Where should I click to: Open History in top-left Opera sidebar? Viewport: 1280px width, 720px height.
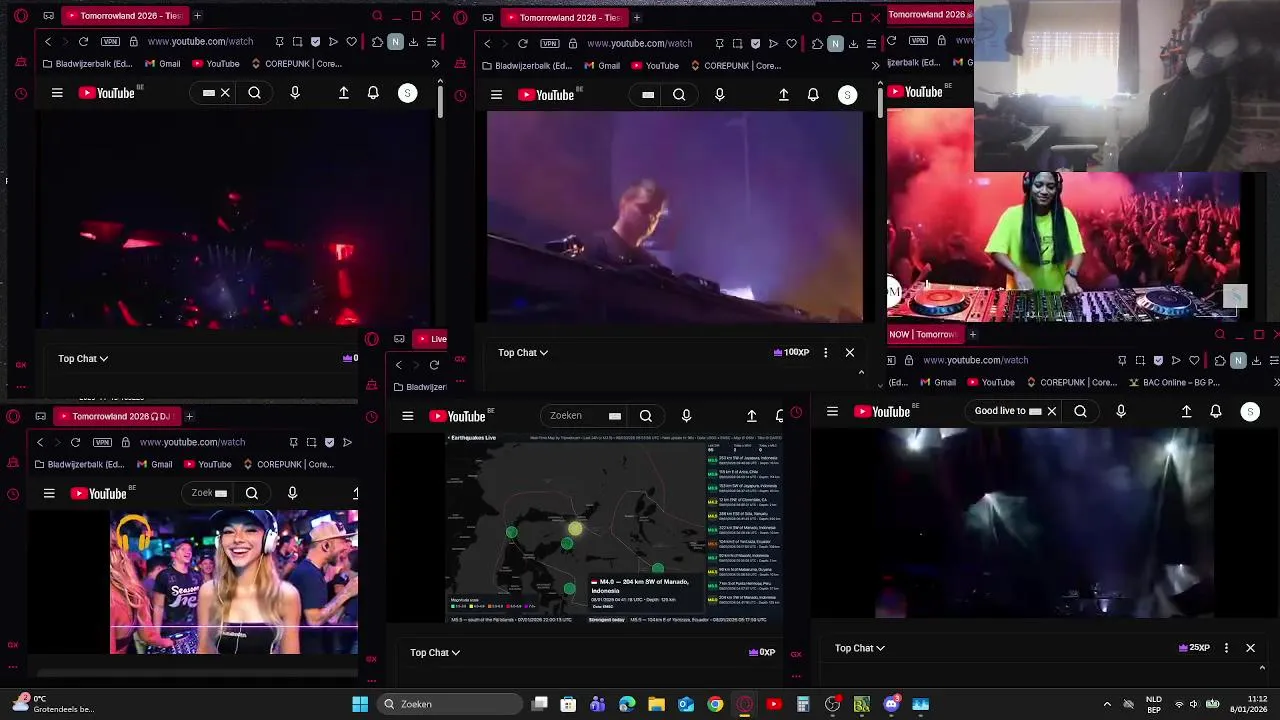tap(21, 94)
